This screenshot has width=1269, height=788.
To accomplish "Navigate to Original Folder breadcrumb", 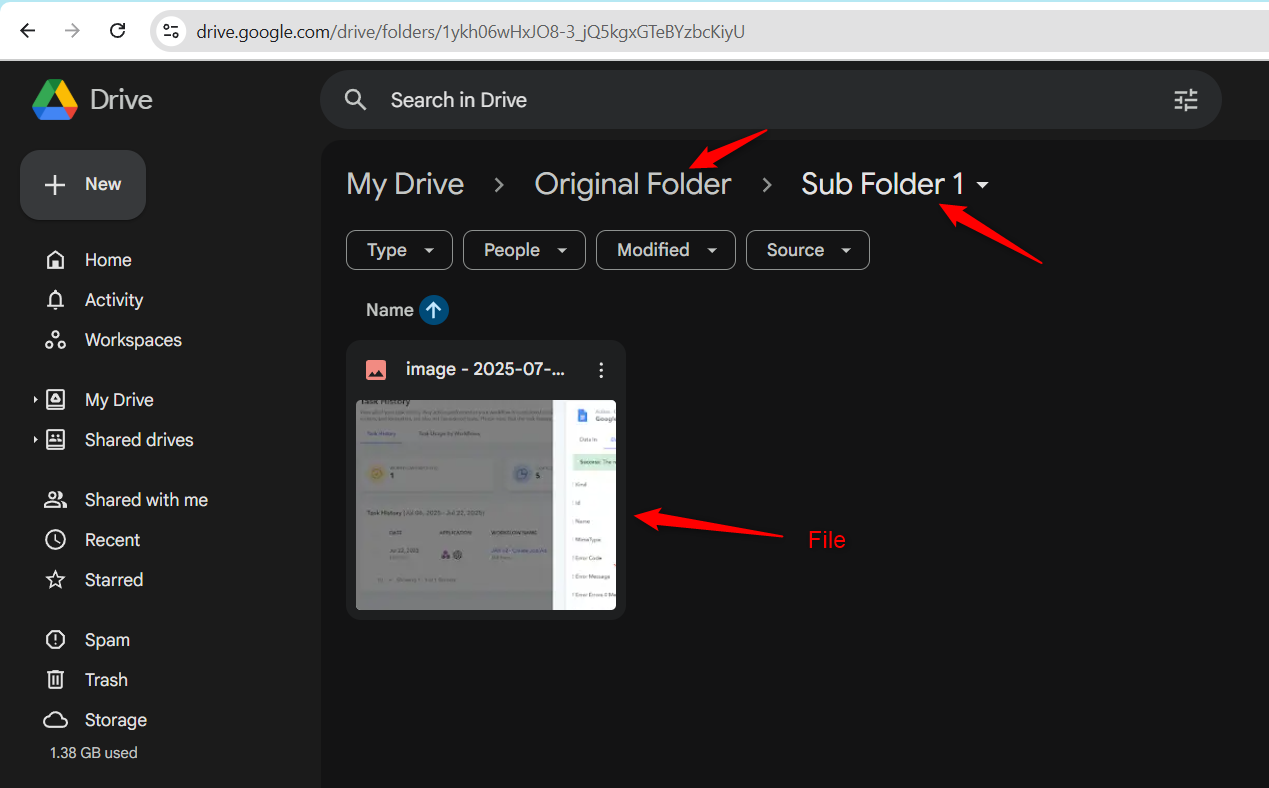I will click(x=633, y=184).
